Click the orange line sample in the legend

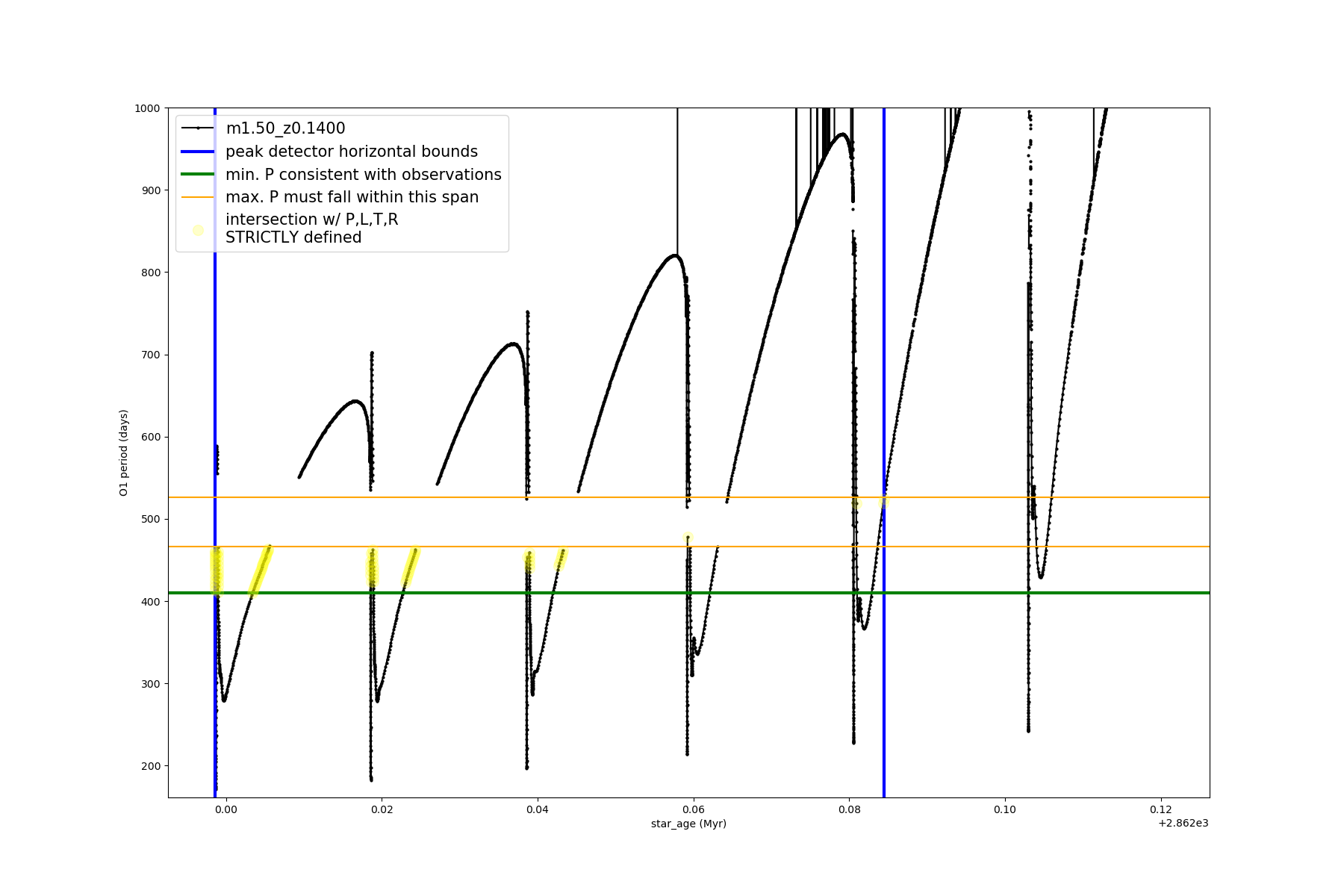pos(198,197)
